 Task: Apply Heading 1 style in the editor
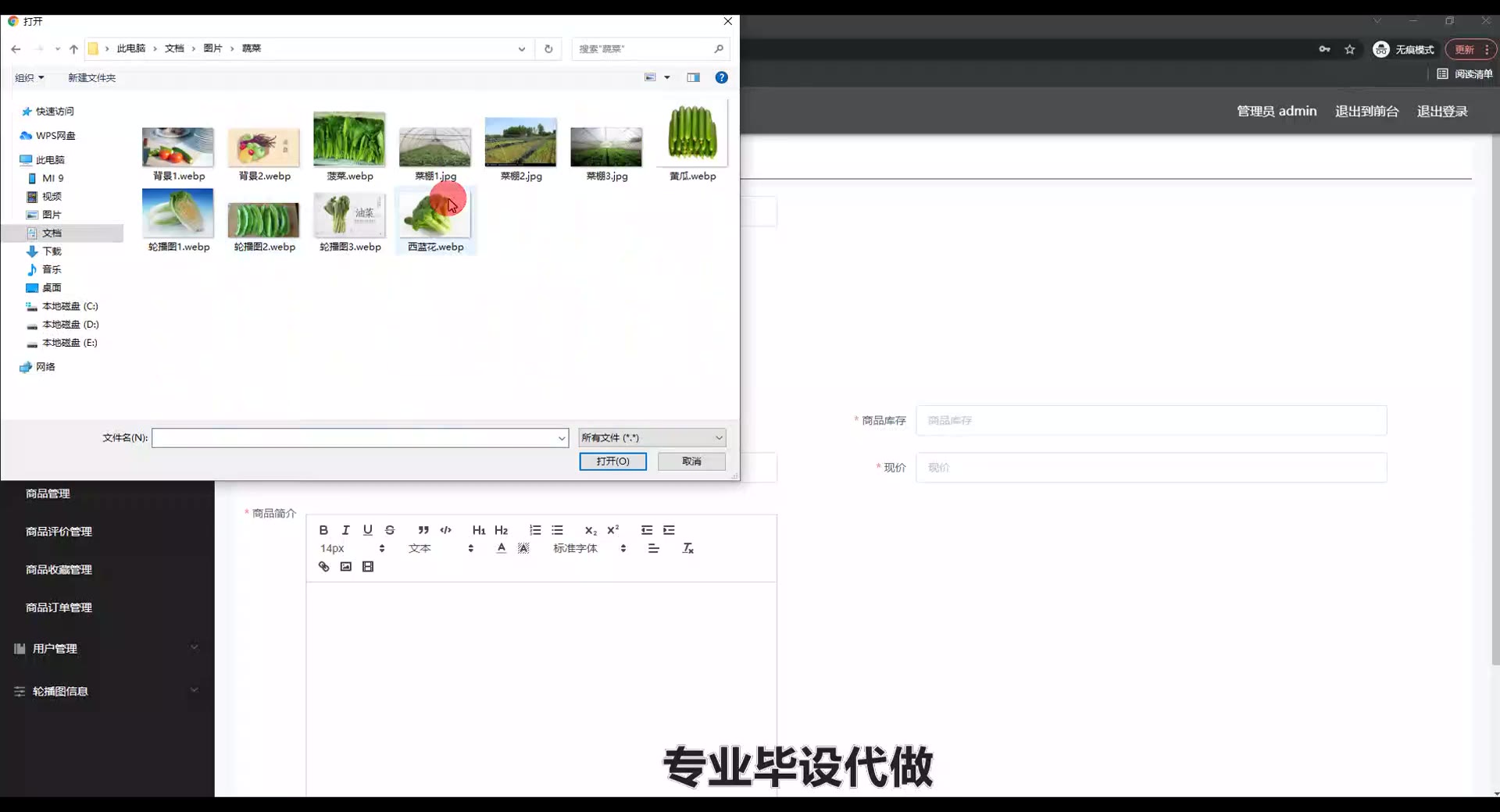point(479,530)
